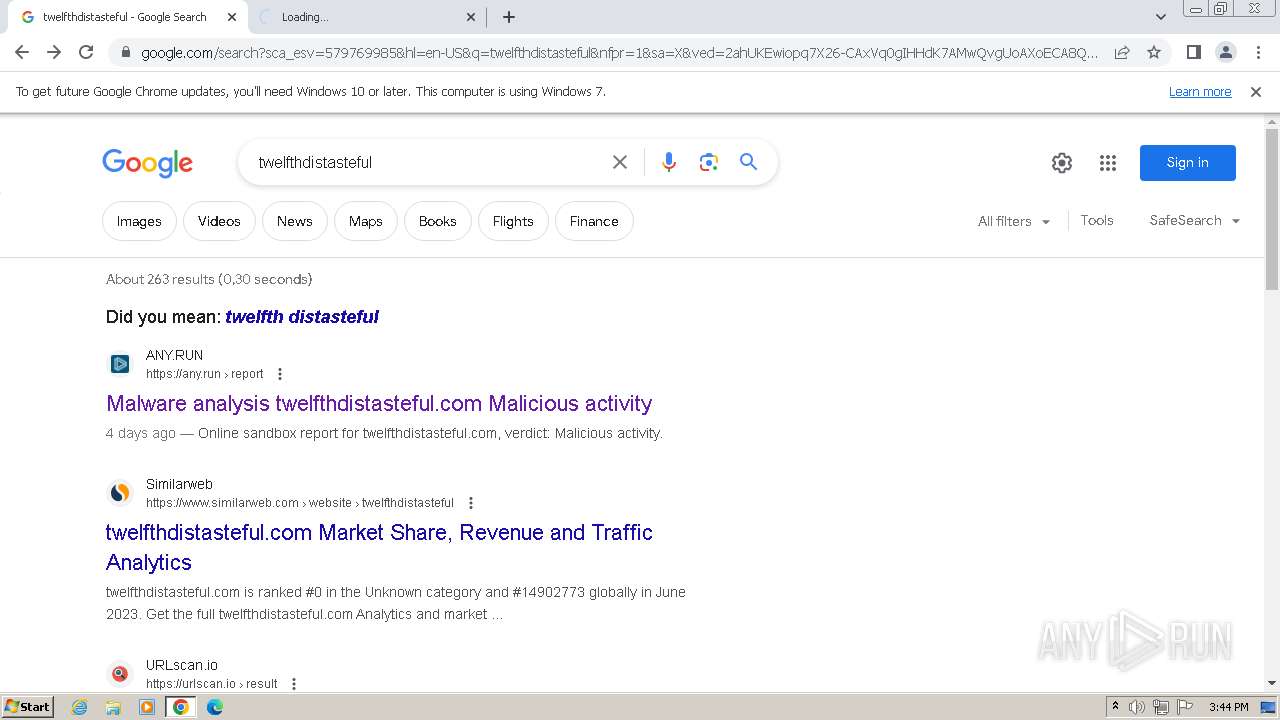The height and width of the screenshot is (720, 1280).
Task: Open Chrome three-dot menu
Action: [1257, 52]
